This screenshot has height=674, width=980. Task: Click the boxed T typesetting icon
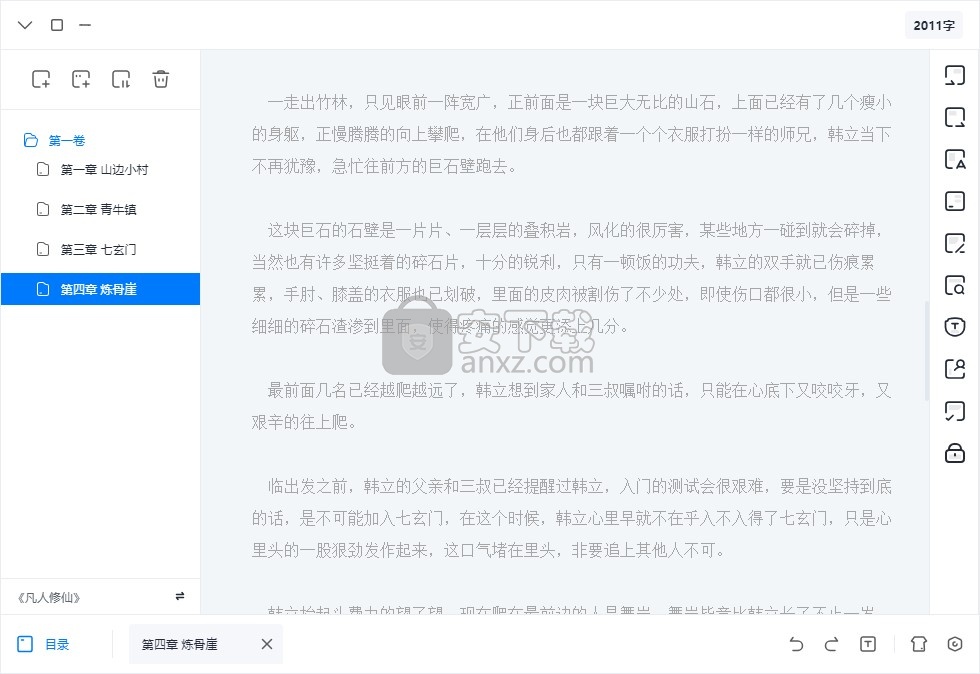[868, 644]
